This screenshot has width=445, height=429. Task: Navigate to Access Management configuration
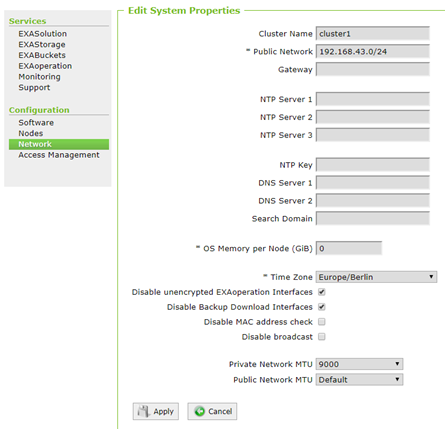click(59, 155)
